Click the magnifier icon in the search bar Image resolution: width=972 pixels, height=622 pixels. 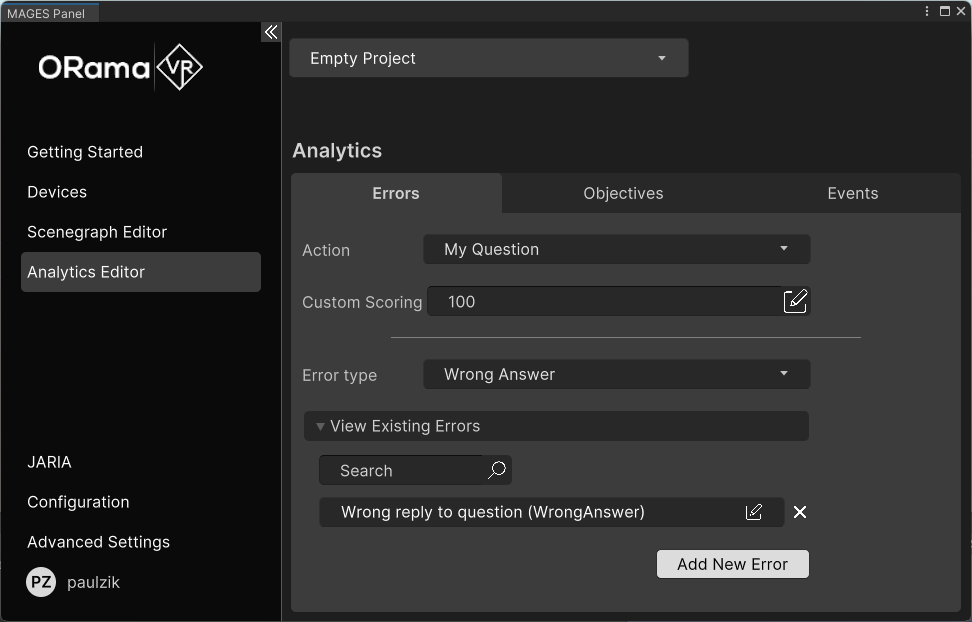coord(496,470)
